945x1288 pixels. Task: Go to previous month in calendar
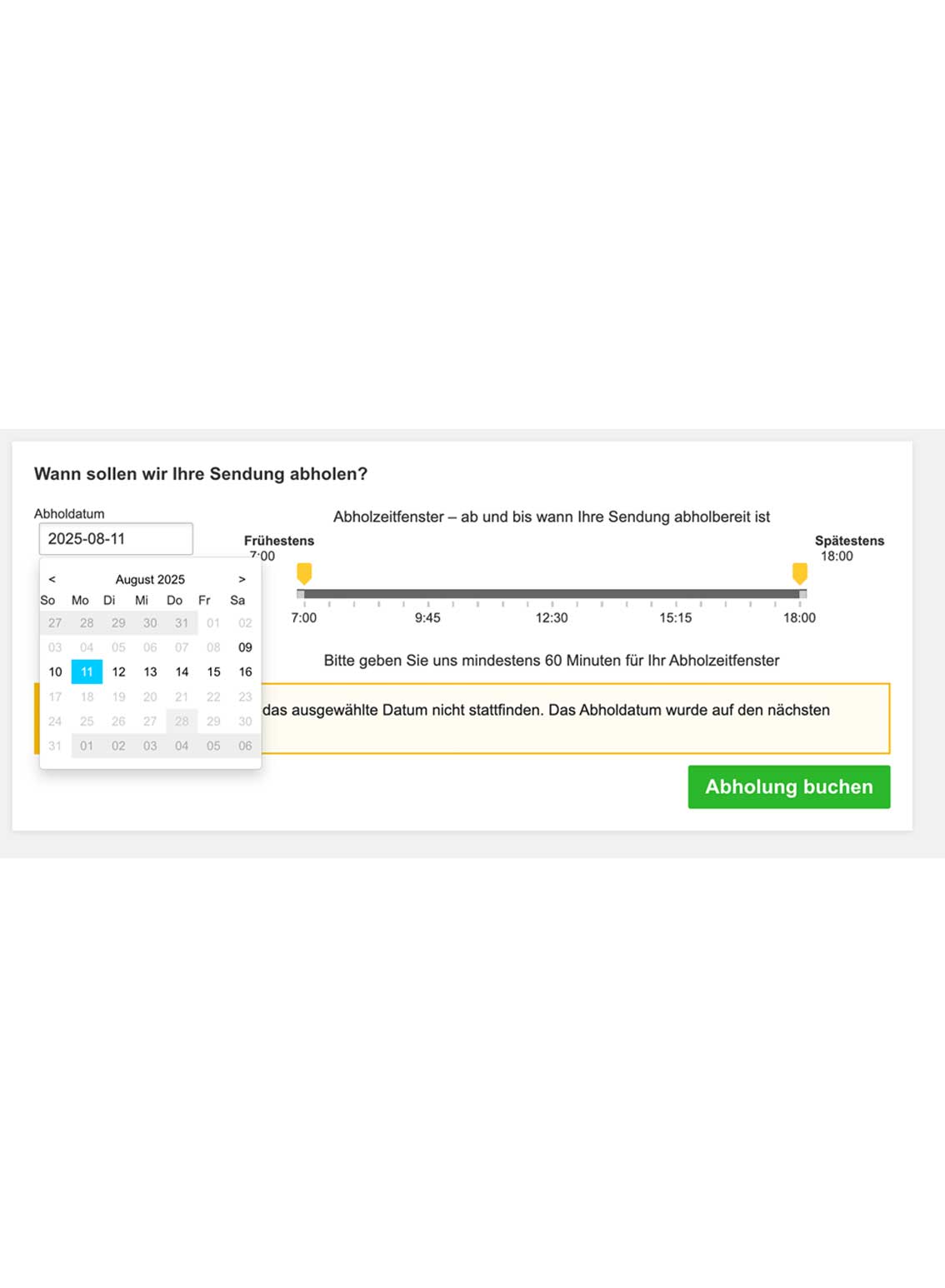pyautogui.click(x=52, y=579)
